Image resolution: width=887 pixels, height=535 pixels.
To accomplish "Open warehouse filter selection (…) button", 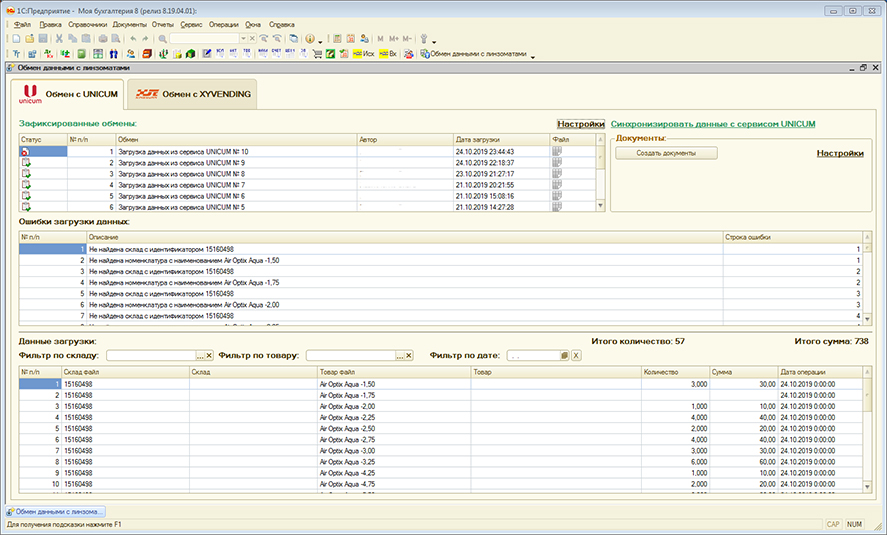I will coord(200,355).
